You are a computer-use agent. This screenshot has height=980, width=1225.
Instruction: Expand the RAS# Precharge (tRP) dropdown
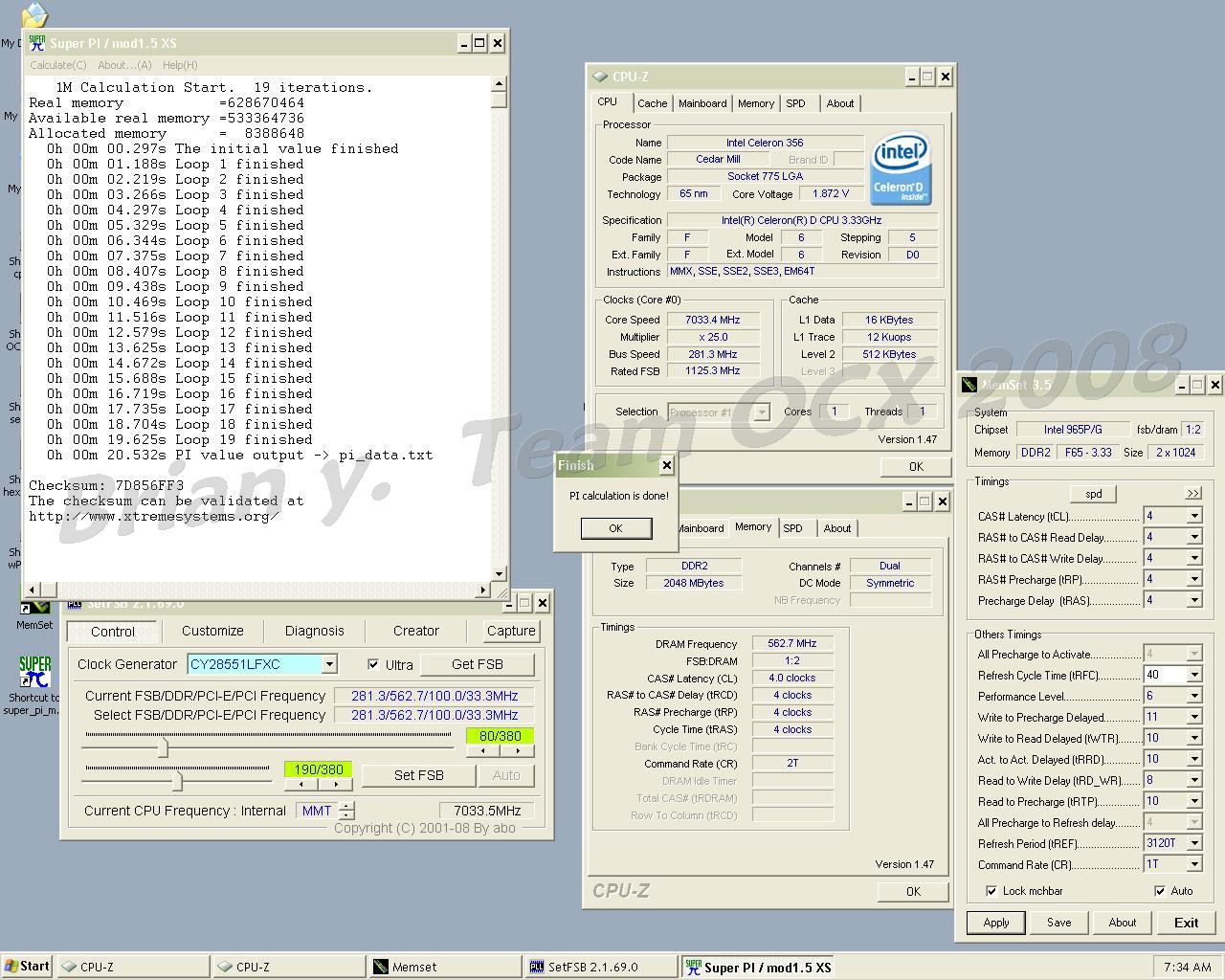pyautogui.click(x=1193, y=579)
